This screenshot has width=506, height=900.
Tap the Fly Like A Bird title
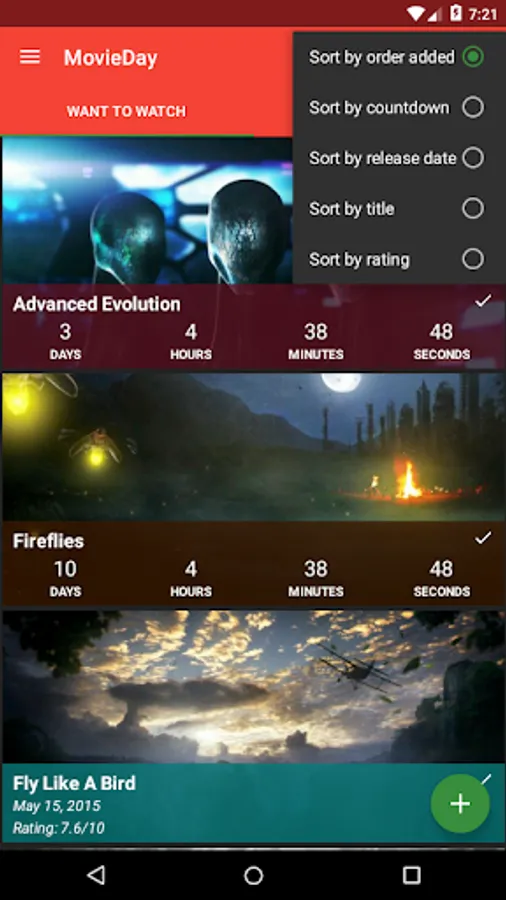coord(75,783)
